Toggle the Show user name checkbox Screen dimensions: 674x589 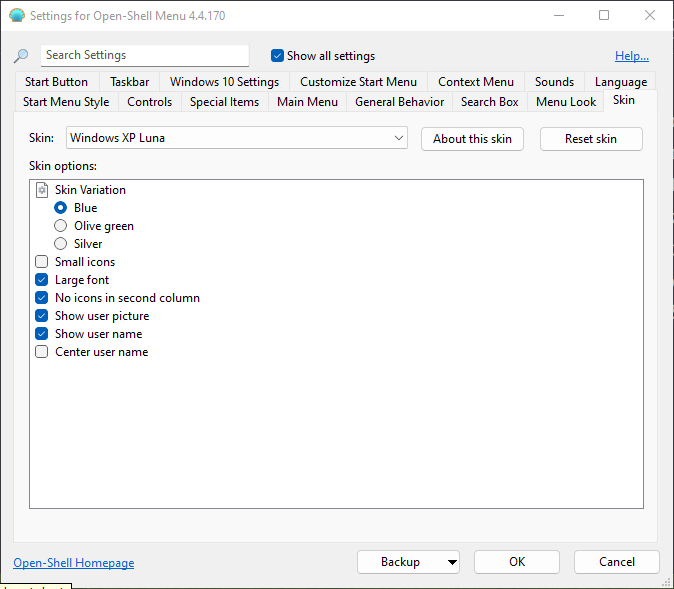[x=42, y=334]
